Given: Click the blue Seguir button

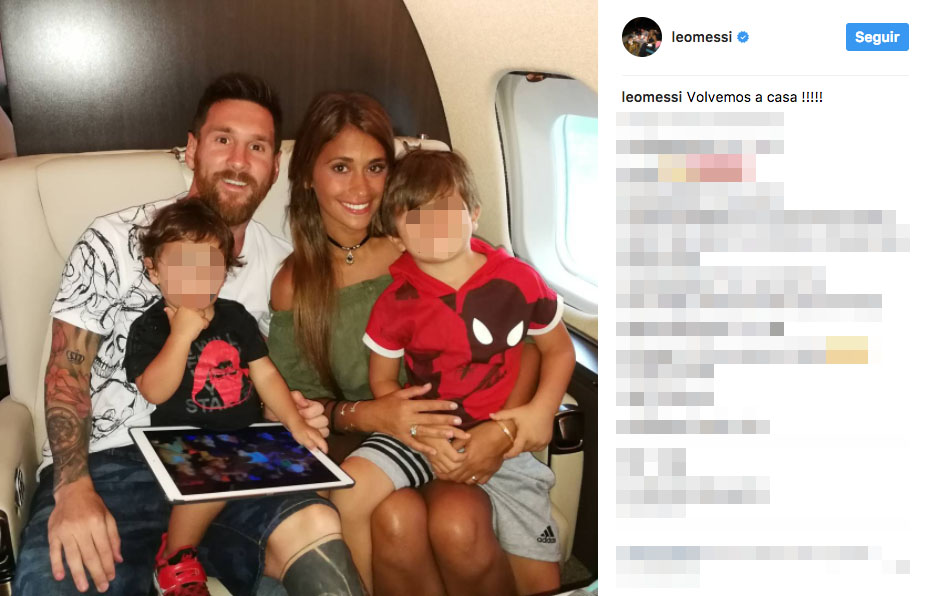Looking at the screenshot, I should (877, 37).
